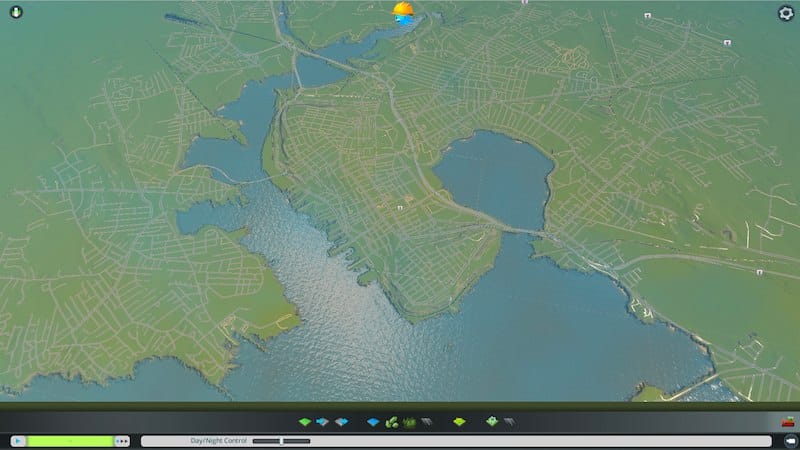Viewport: 800px width, 450px height.
Task: Select the dark green forest tool
Action: point(409,422)
